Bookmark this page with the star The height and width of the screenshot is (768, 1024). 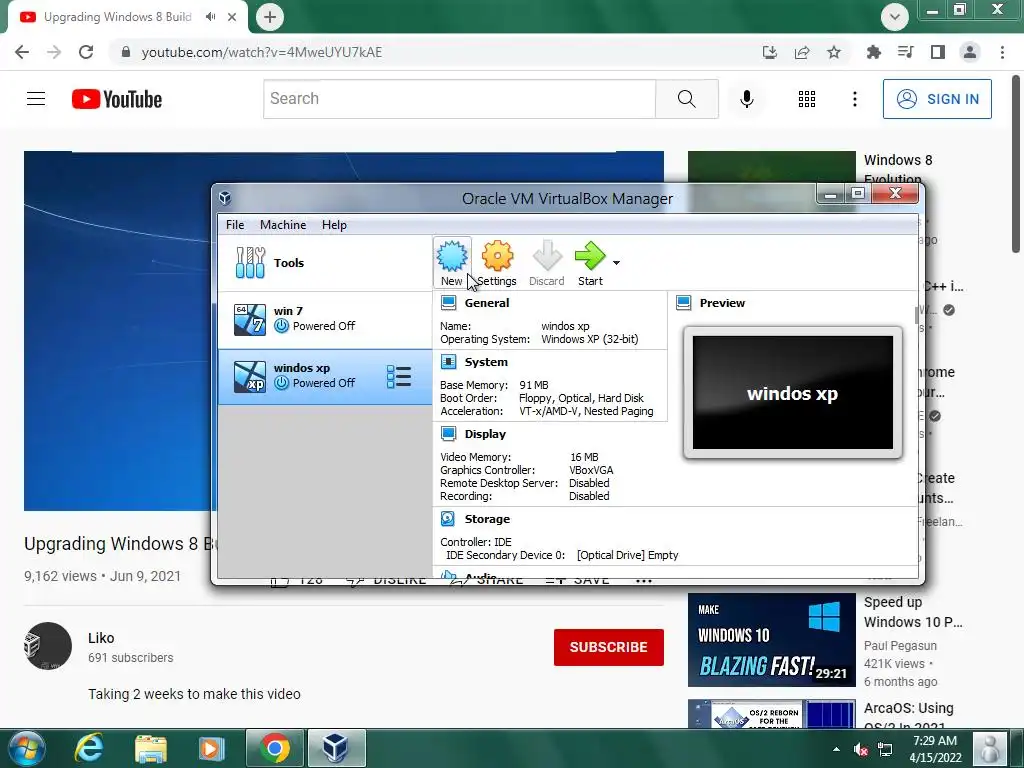pyautogui.click(x=834, y=52)
